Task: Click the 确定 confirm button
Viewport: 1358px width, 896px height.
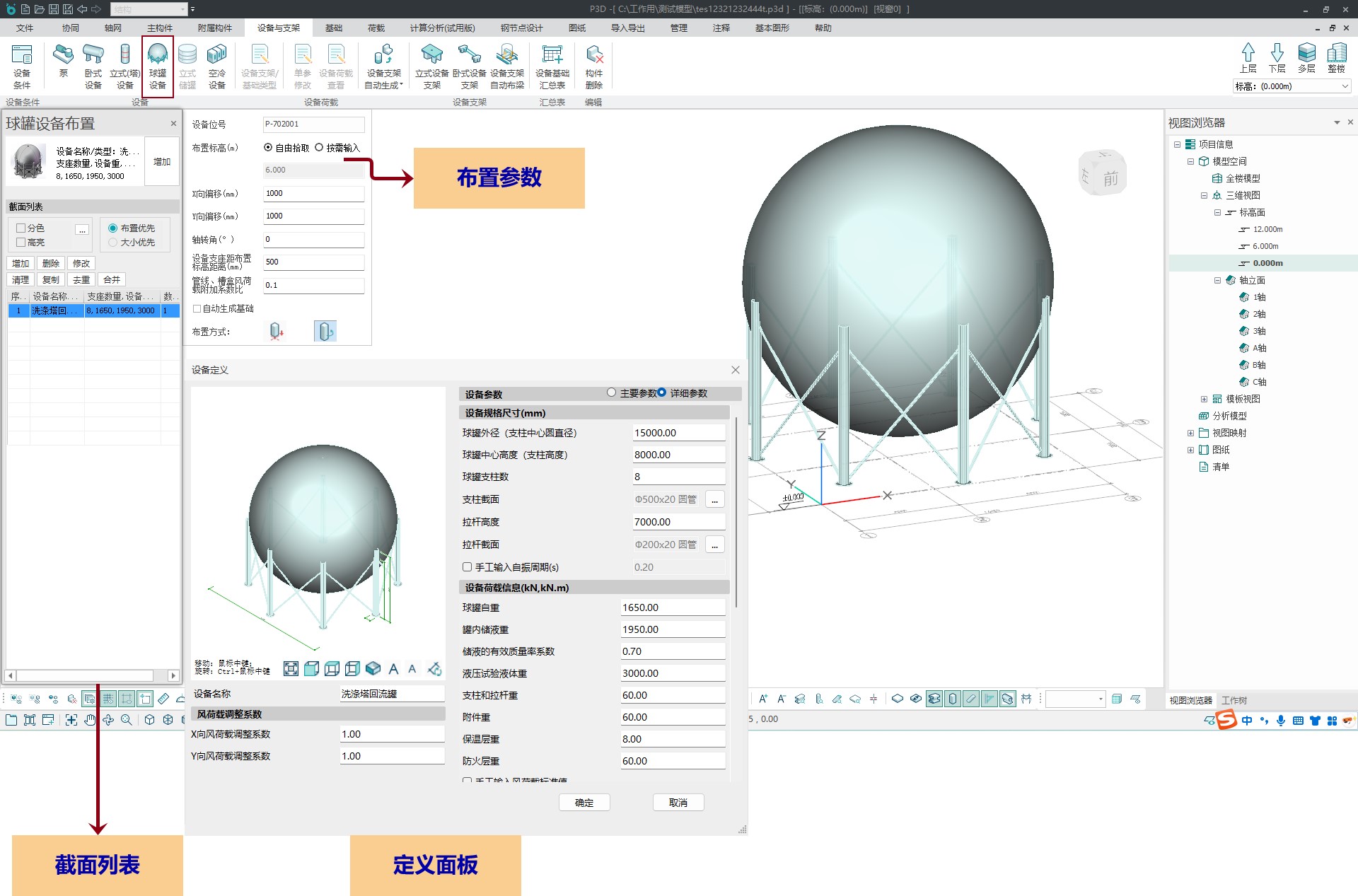Action: pyautogui.click(x=584, y=803)
